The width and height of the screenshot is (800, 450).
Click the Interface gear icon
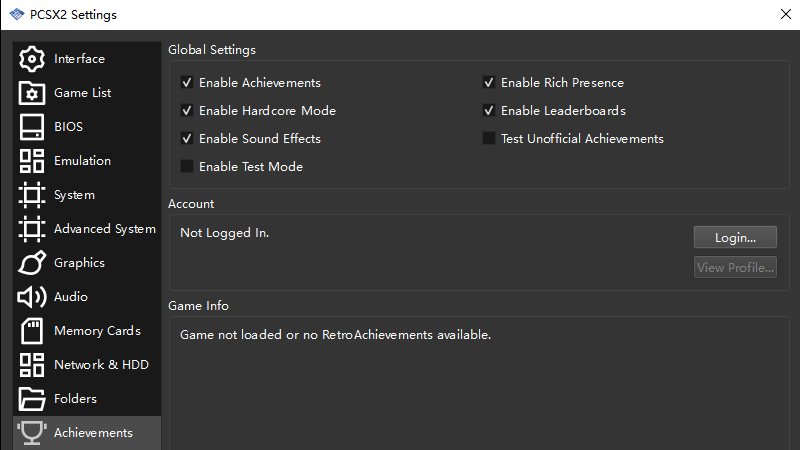(x=32, y=59)
